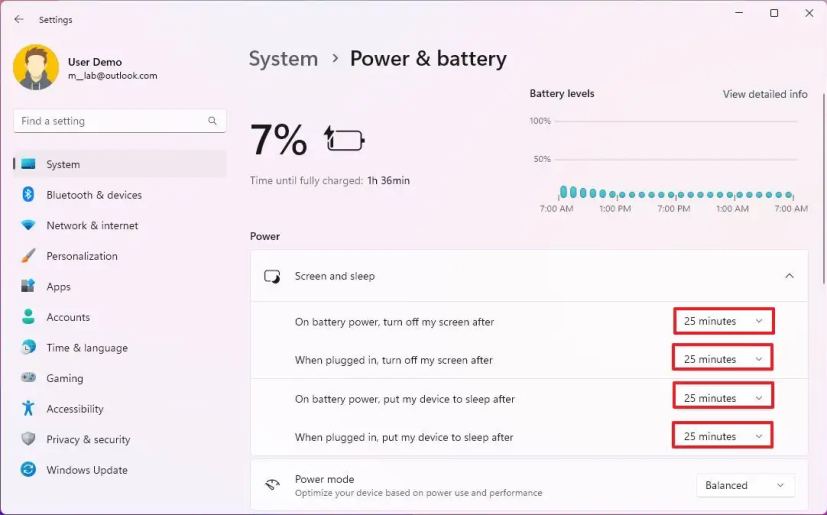The height and width of the screenshot is (515, 827).
Task: Focus the Find a setting search box
Action: pos(110,121)
